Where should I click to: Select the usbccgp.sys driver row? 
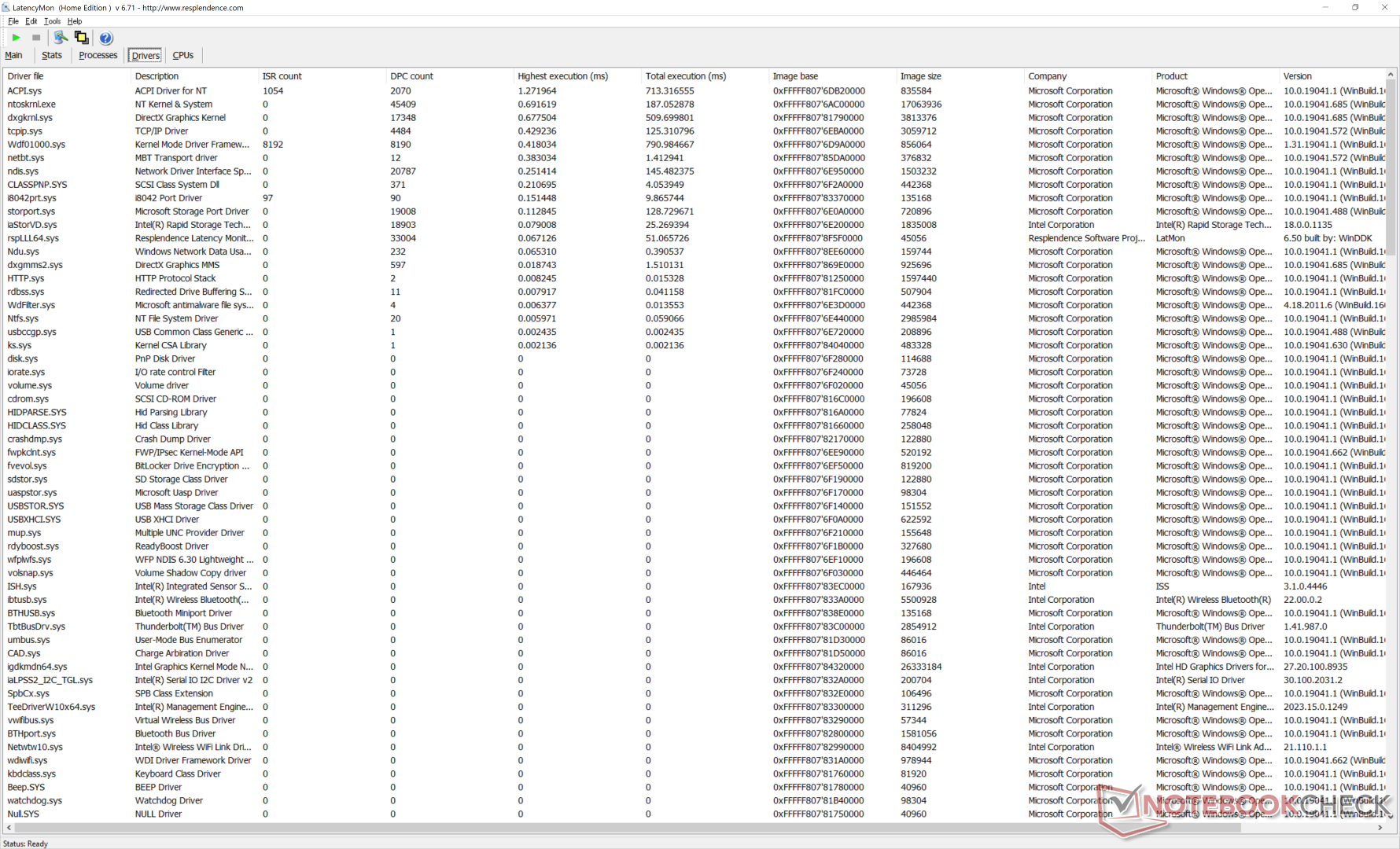coord(695,332)
